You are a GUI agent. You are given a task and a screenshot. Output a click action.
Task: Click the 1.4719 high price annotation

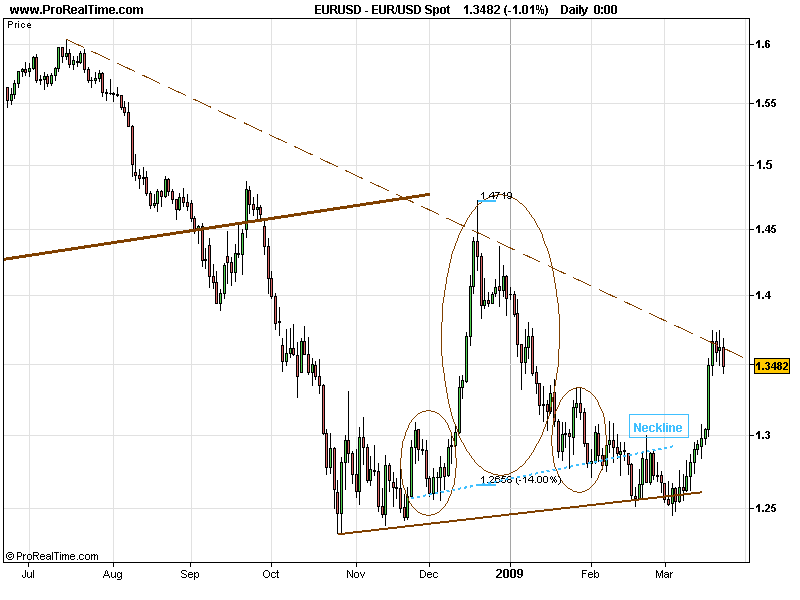496,195
